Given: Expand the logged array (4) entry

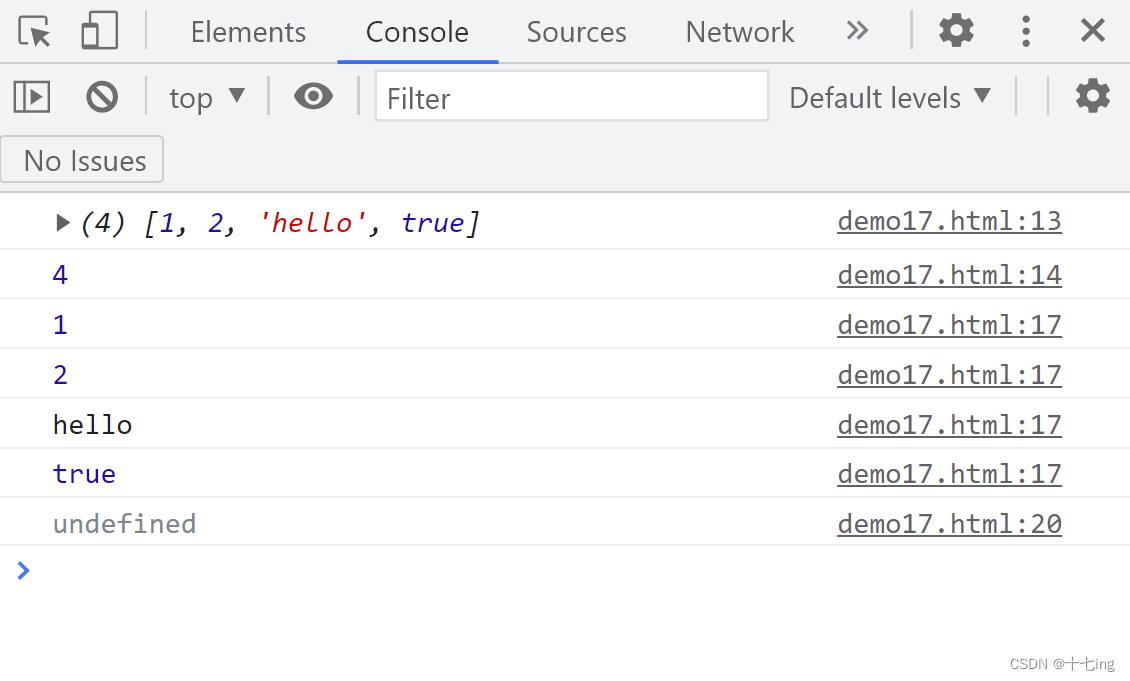Looking at the screenshot, I should click(x=63, y=223).
